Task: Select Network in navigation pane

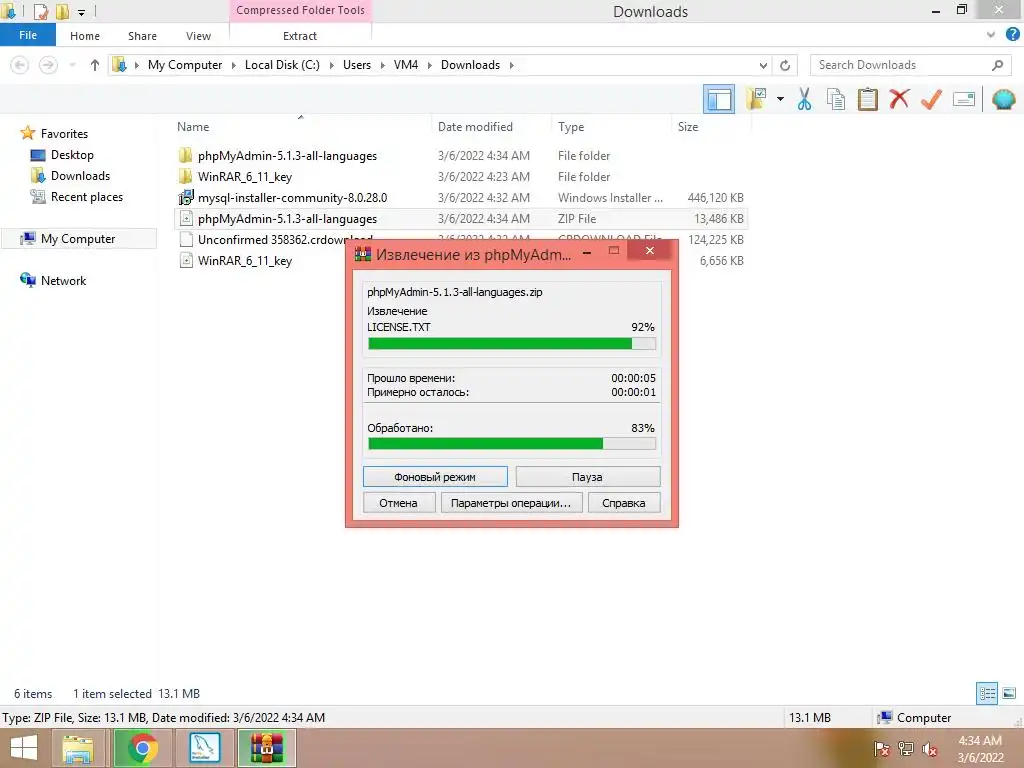Action: (x=63, y=281)
